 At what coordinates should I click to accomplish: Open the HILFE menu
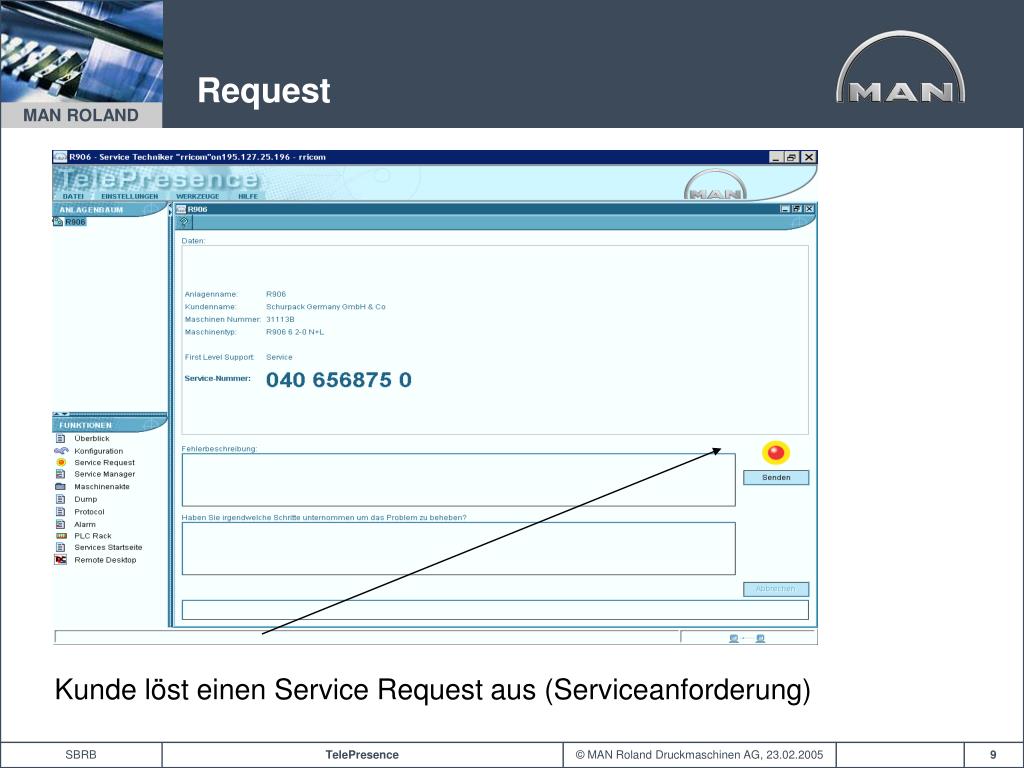coord(248,196)
